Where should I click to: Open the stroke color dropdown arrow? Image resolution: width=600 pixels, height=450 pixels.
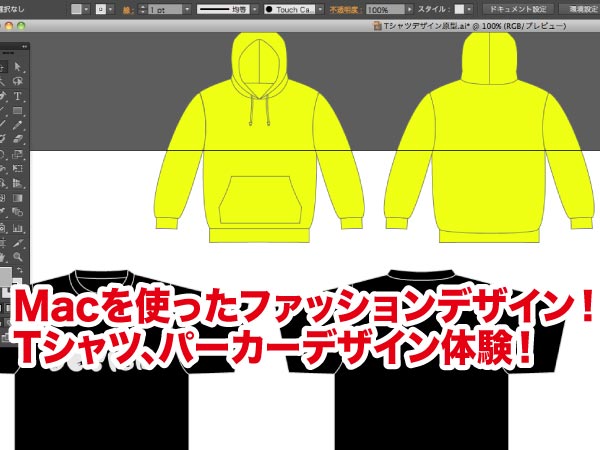click(x=111, y=9)
